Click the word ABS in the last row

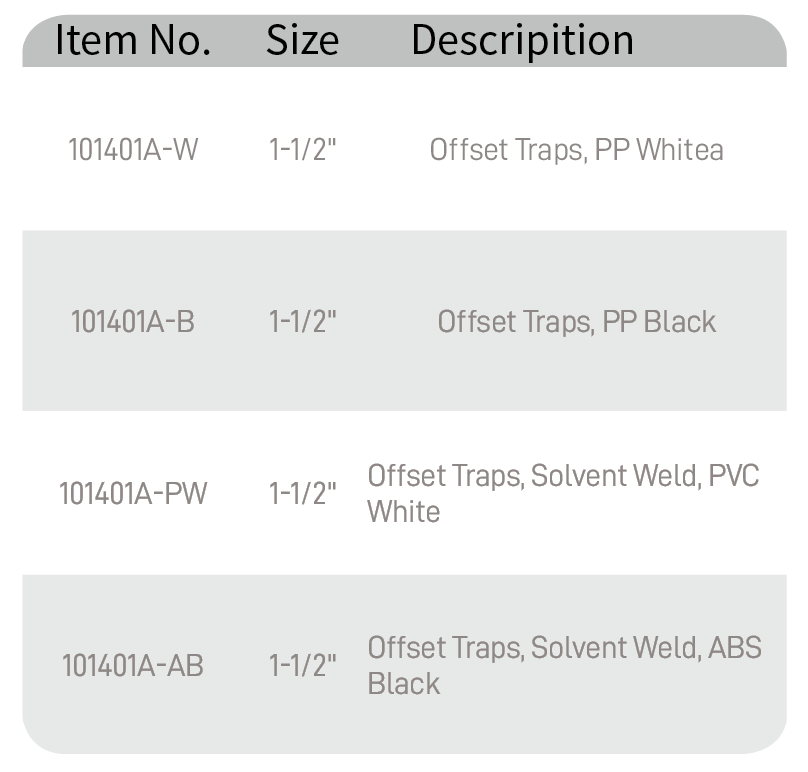click(735, 647)
